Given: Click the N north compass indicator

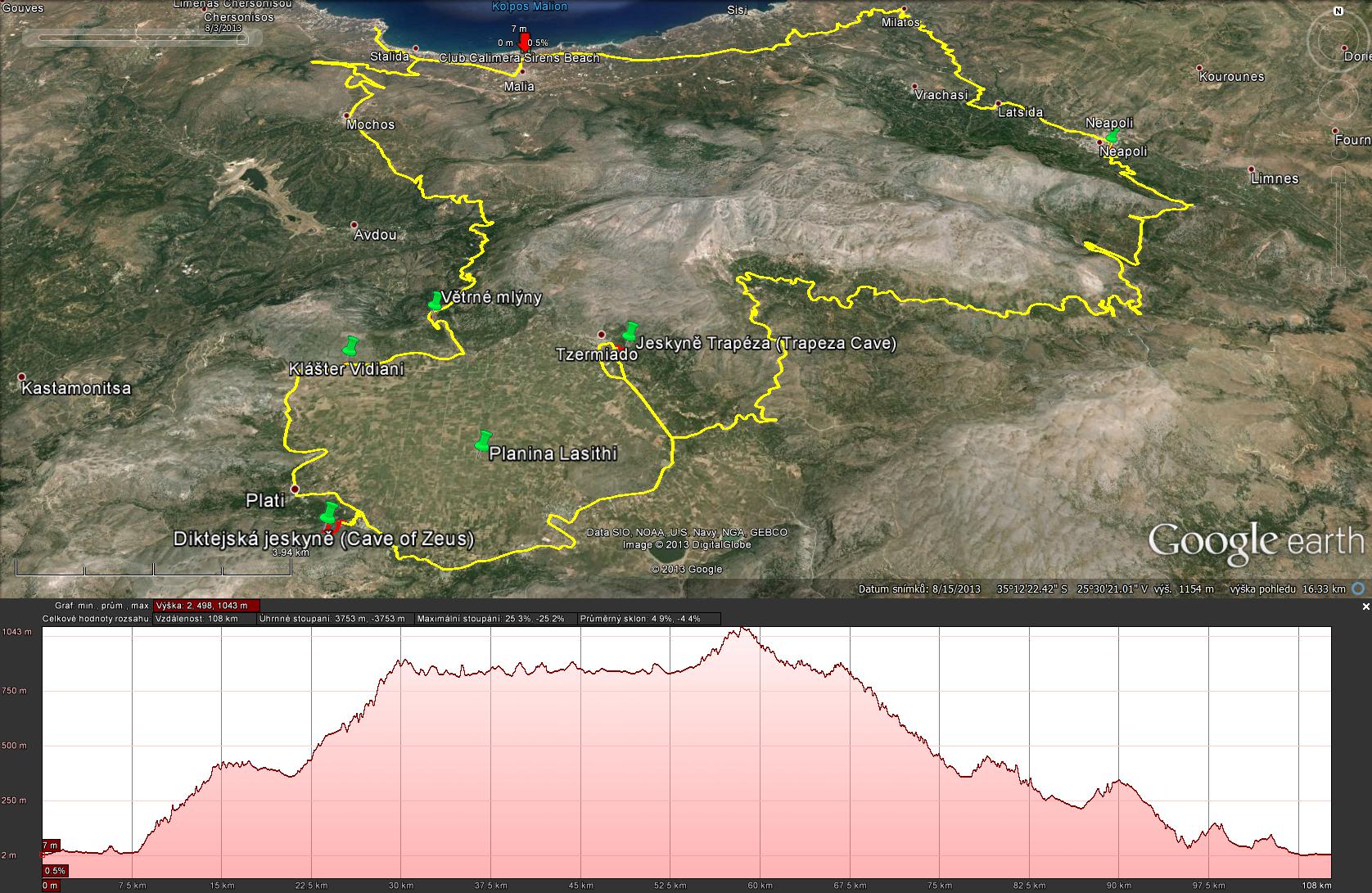Looking at the screenshot, I should [x=1338, y=11].
